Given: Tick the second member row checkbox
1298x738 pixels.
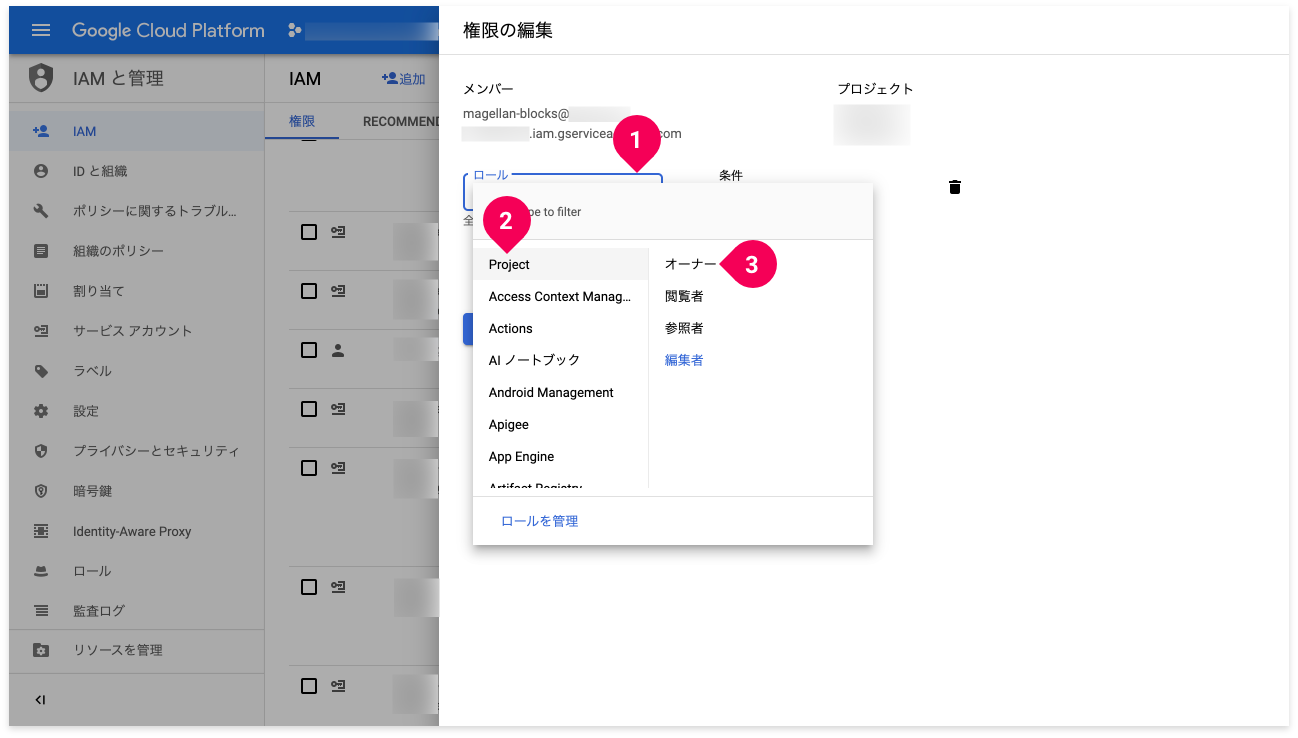Looking at the screenshot, I should (309, 291).
